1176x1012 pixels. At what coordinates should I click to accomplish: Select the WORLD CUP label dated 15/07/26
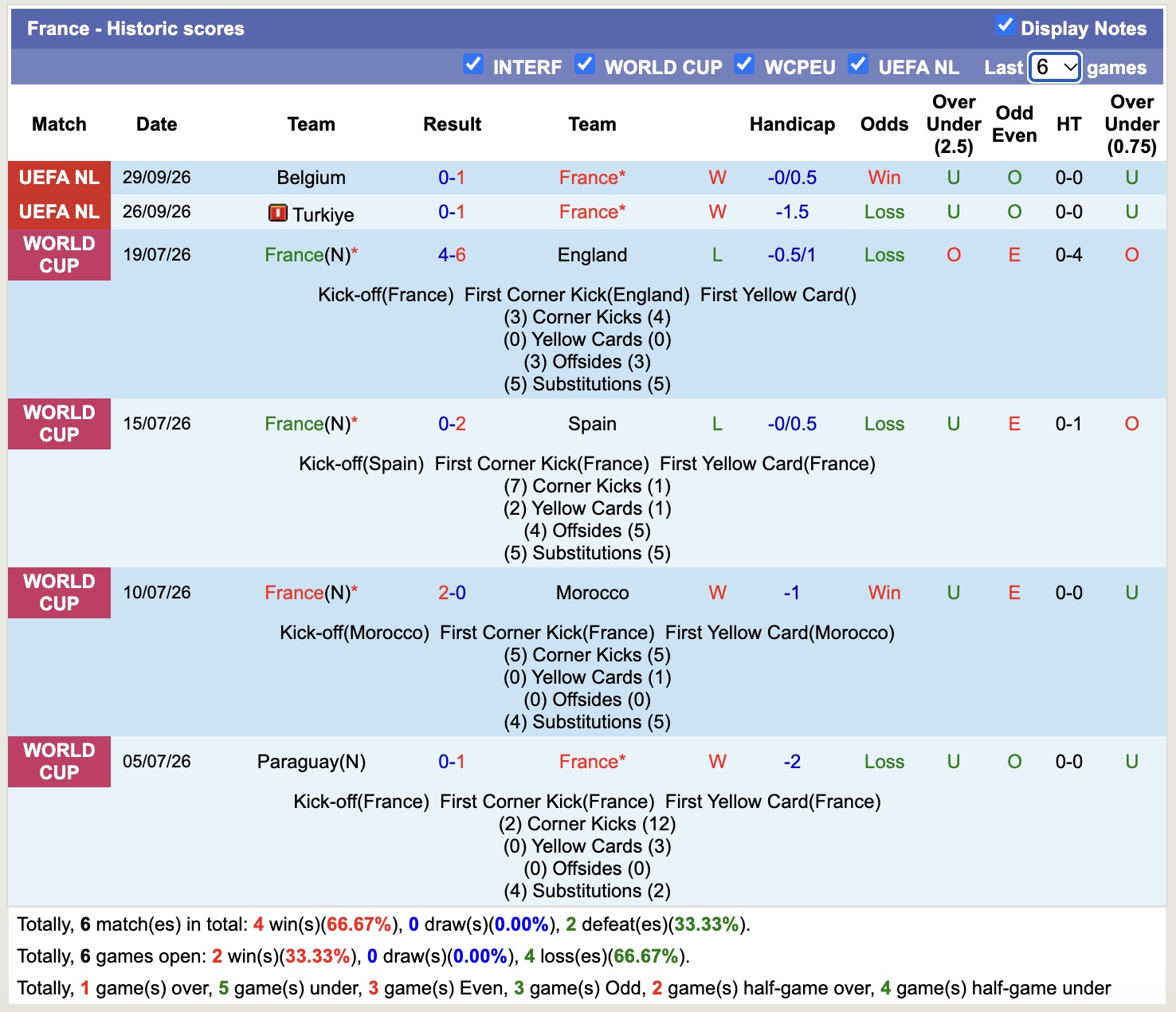click(59, 424)
